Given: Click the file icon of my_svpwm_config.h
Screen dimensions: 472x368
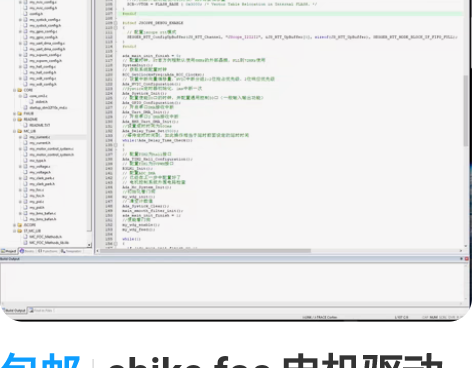Looking at the screenshot, I should [26, 61].
